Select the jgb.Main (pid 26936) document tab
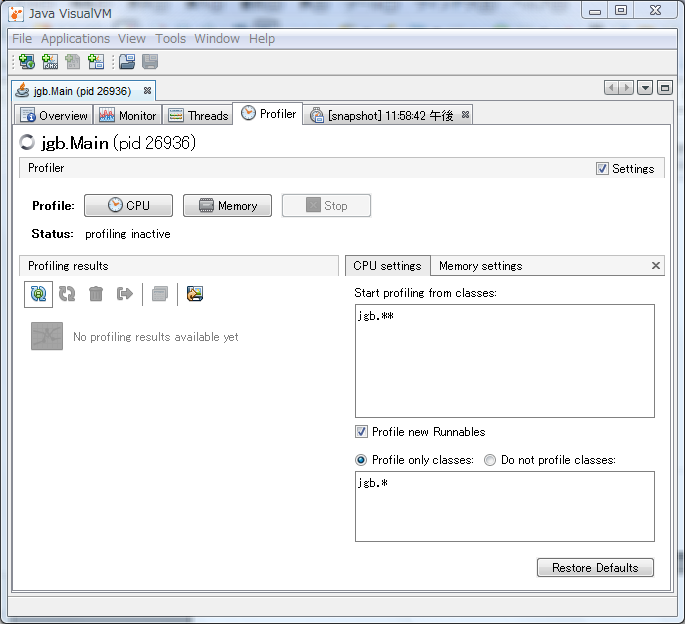 82,91
